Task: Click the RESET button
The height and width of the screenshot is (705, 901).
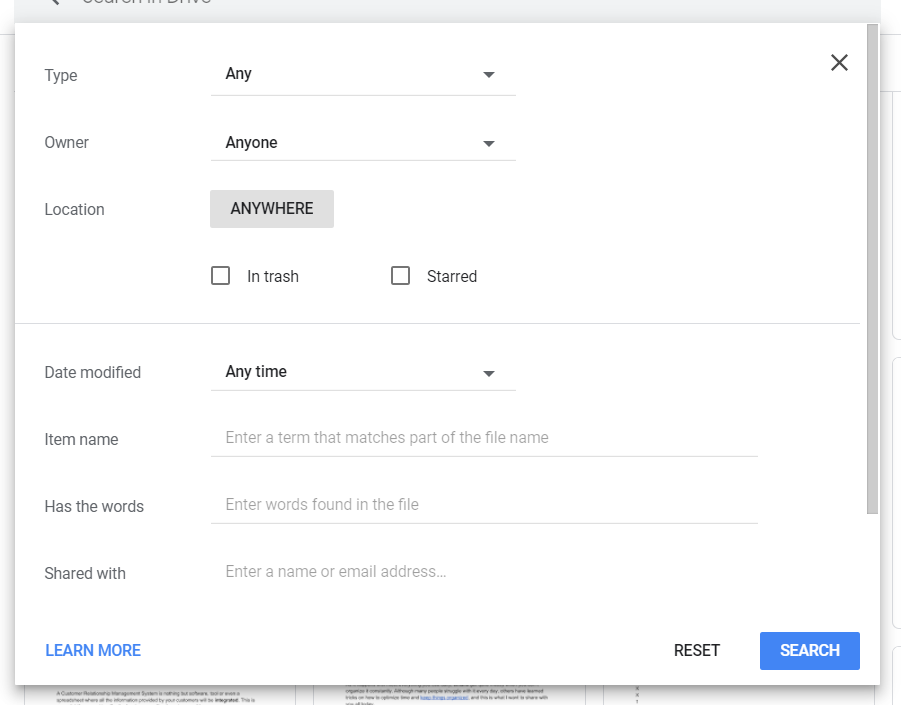Action: coord(696,650)
